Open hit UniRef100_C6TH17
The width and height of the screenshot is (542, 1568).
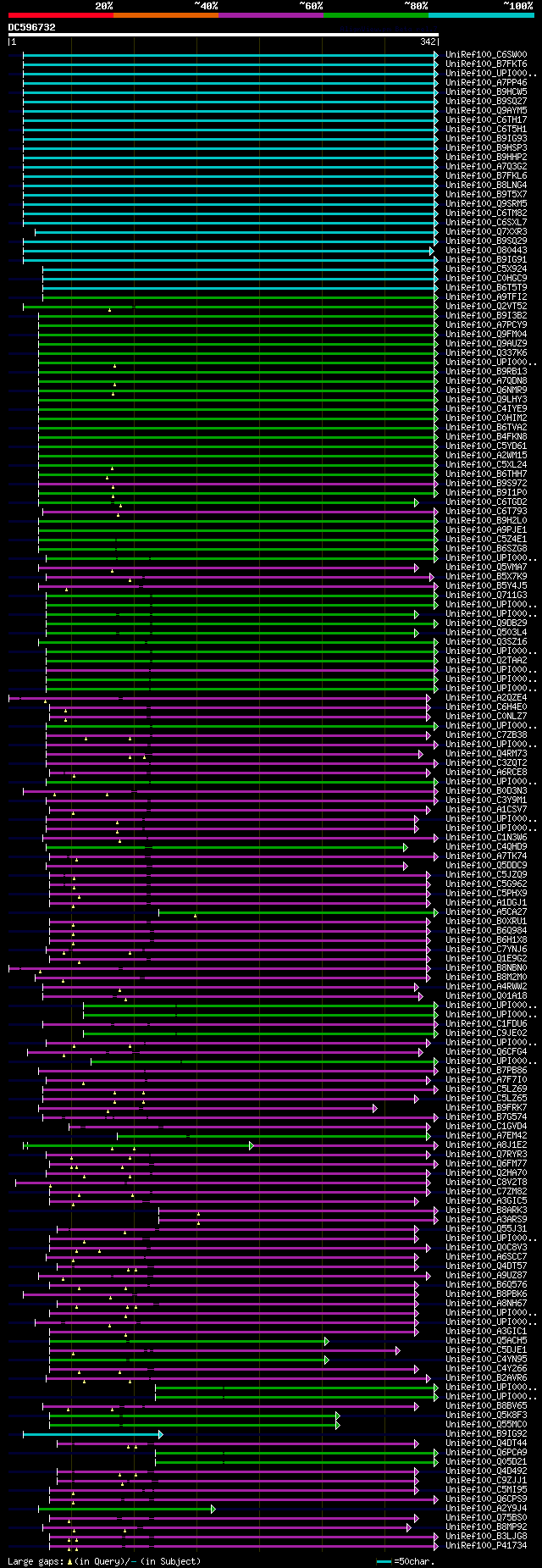coord(486,119)
